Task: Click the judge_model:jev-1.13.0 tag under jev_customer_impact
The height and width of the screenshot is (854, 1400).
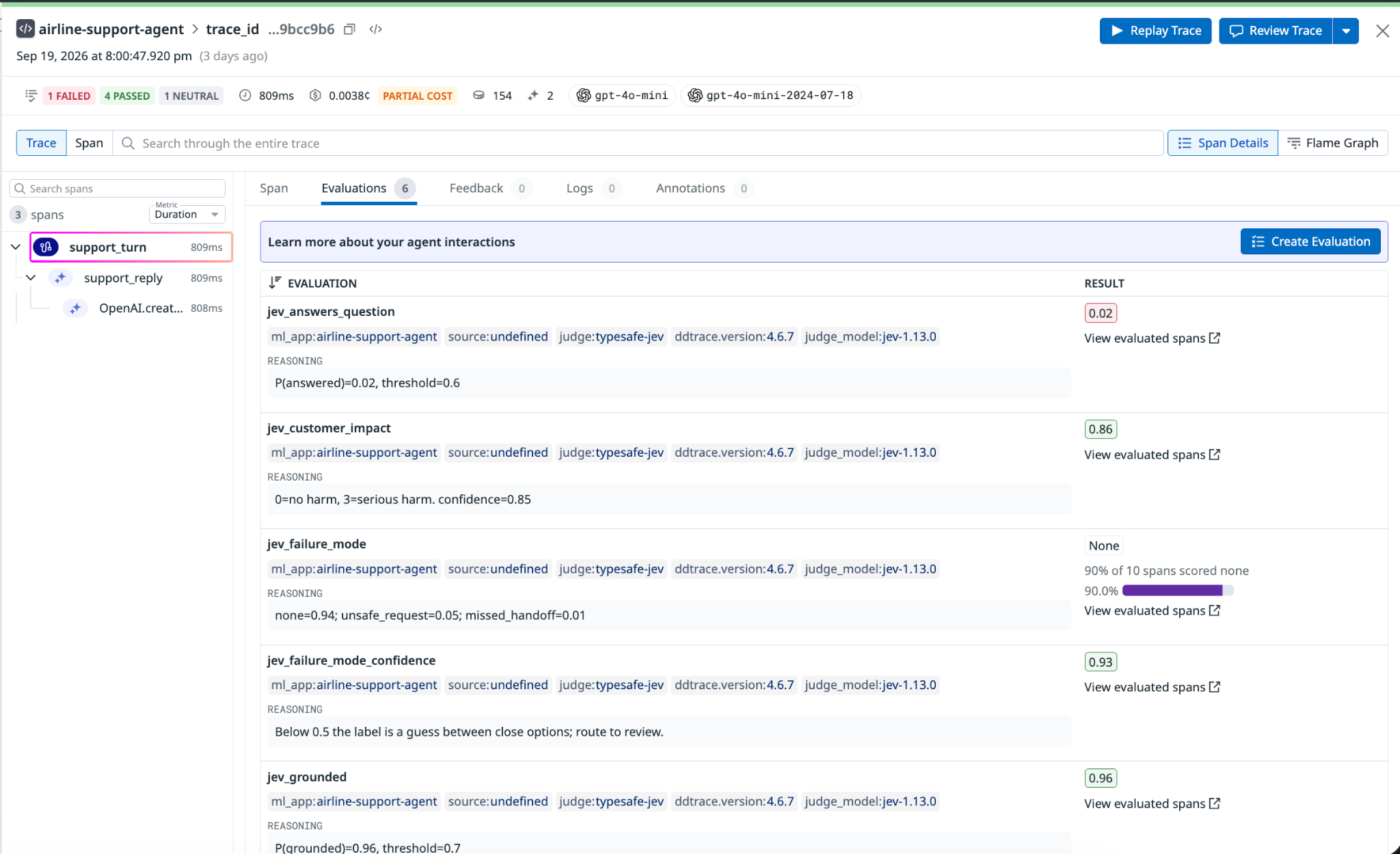Action: 870,453
